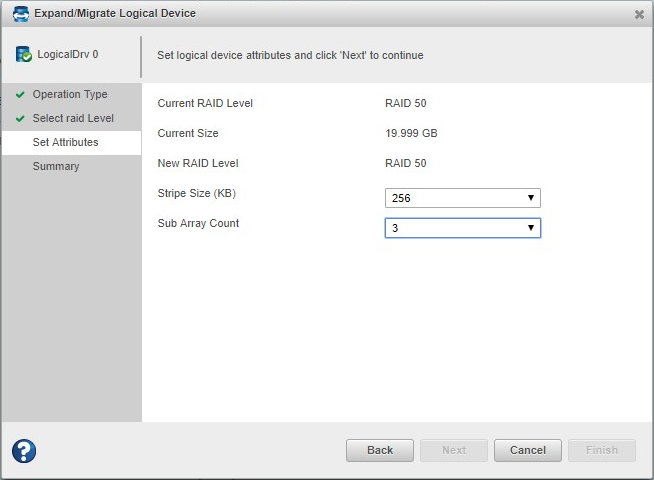Click the New RAID Level value RAID 50
This screenshot has height=480, width=654.
(405, 163)
